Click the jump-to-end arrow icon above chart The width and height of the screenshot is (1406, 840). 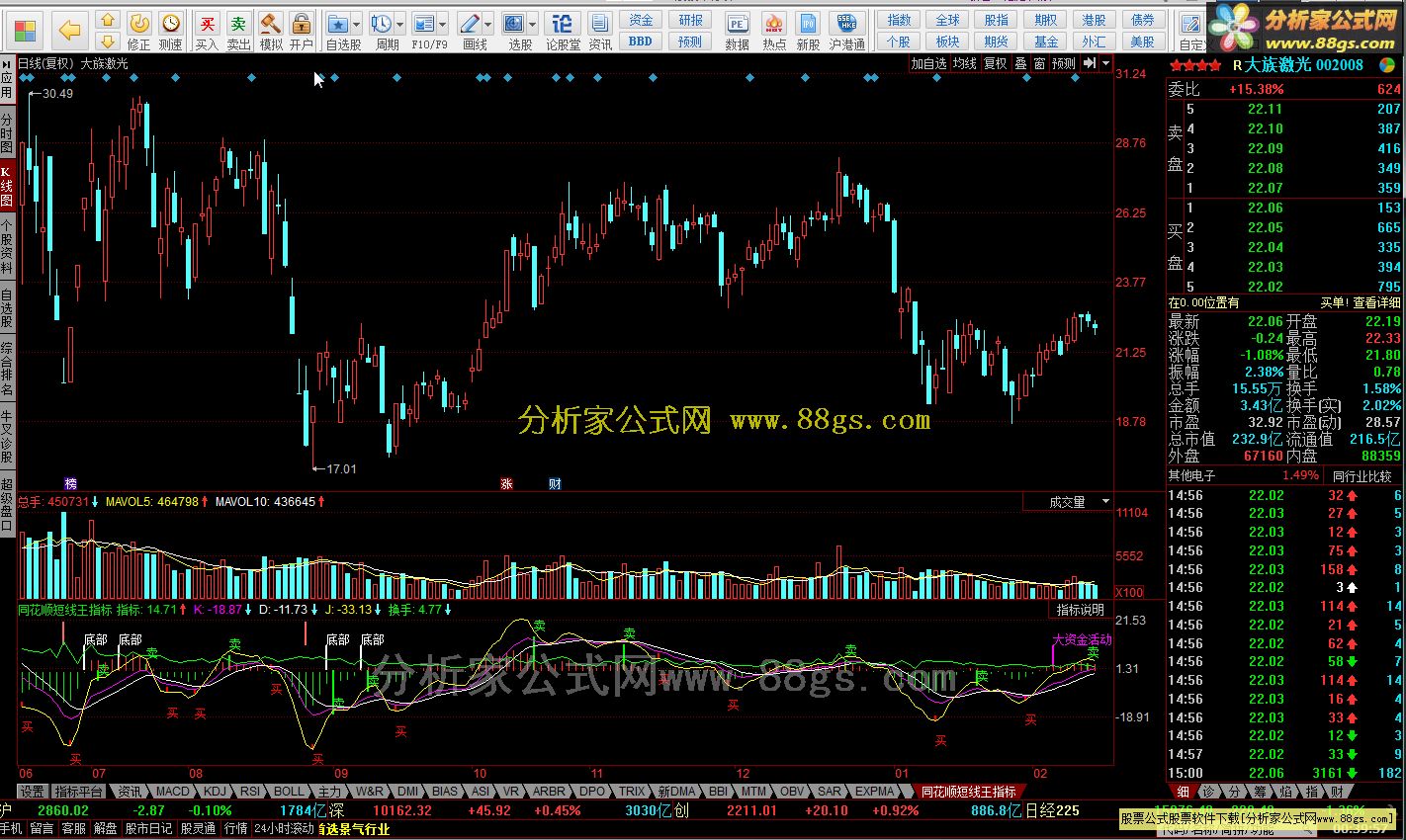click(1090, 63)
